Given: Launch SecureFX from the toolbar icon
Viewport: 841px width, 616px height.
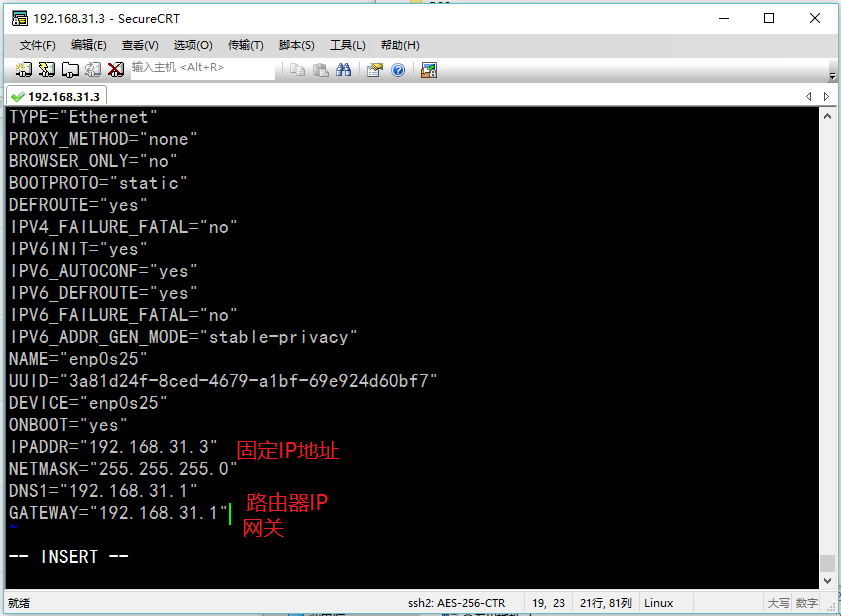Looking at the screenshot, I should tap(429, 70).
